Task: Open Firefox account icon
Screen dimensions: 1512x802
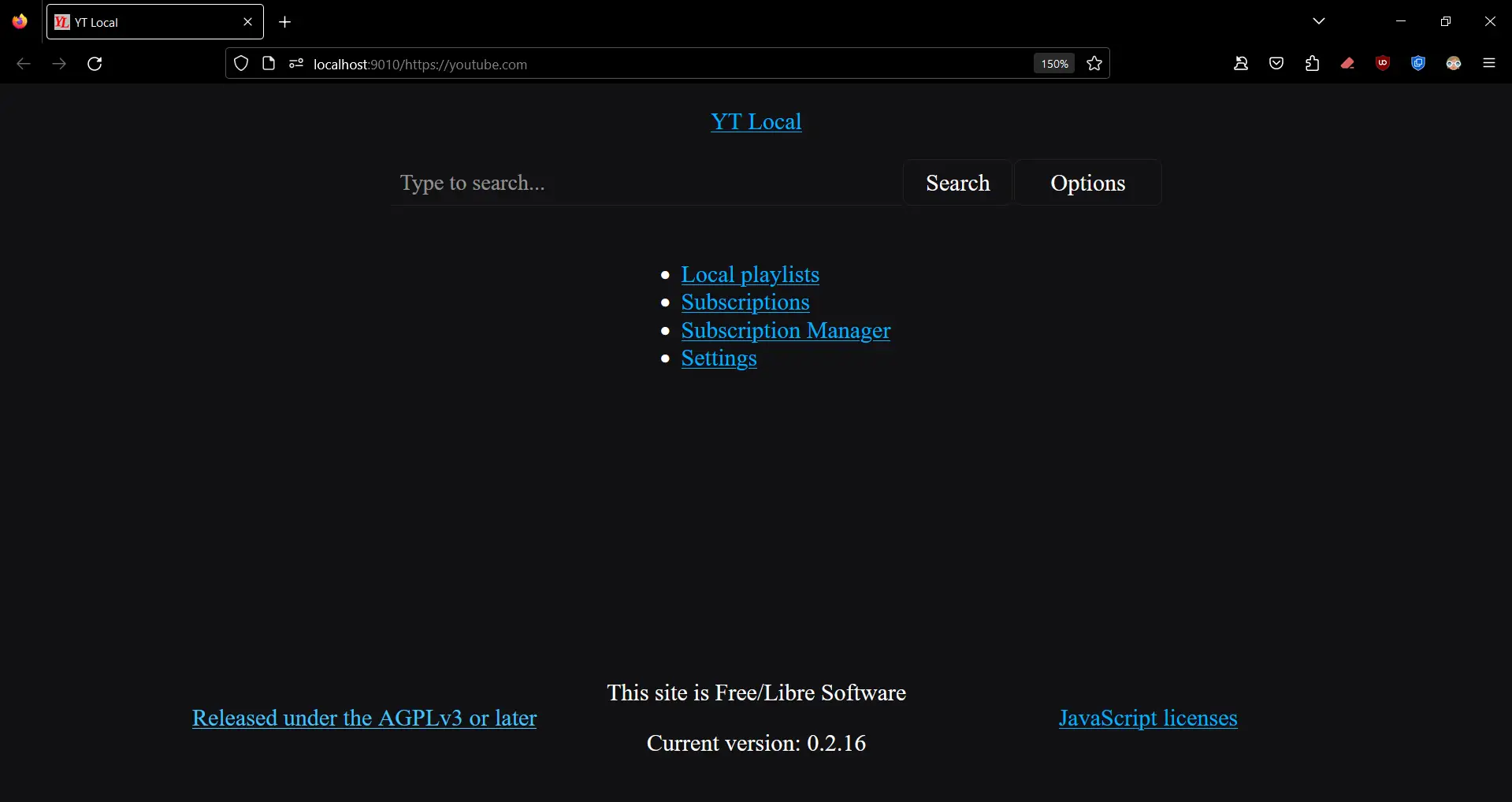Action: pos(1241,64)
